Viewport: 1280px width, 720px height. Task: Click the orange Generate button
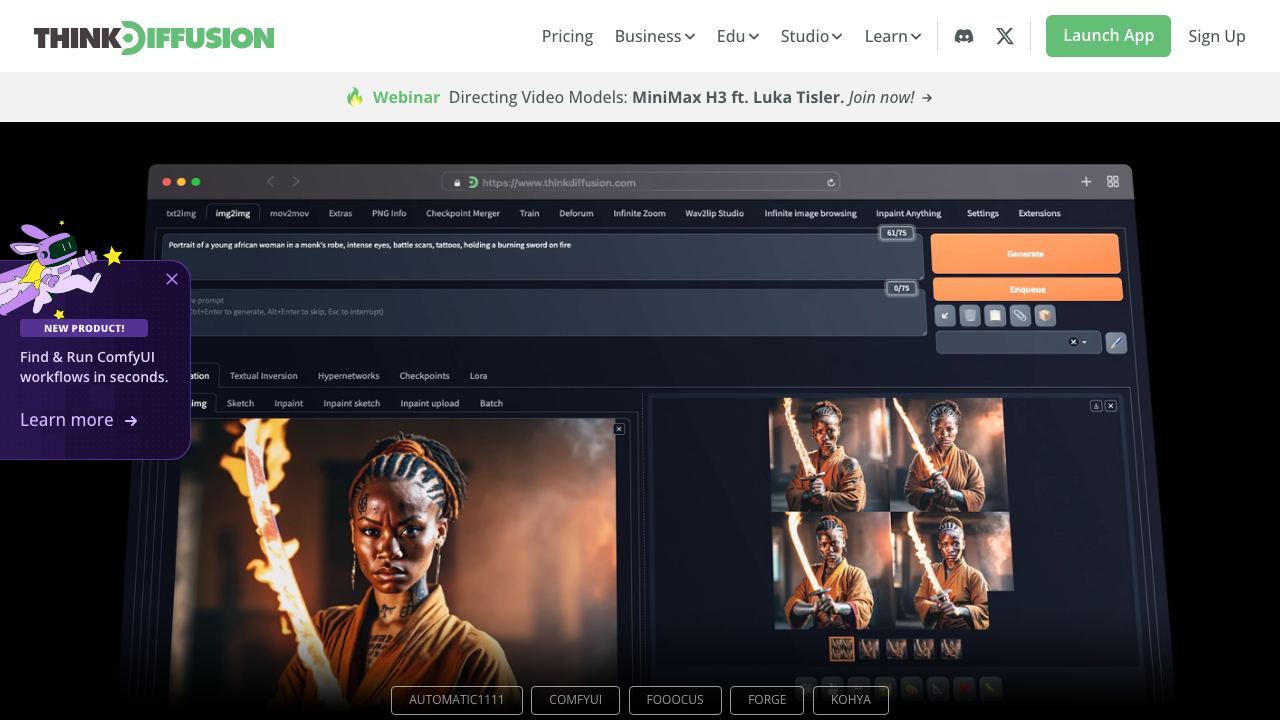coord(1025,254)
